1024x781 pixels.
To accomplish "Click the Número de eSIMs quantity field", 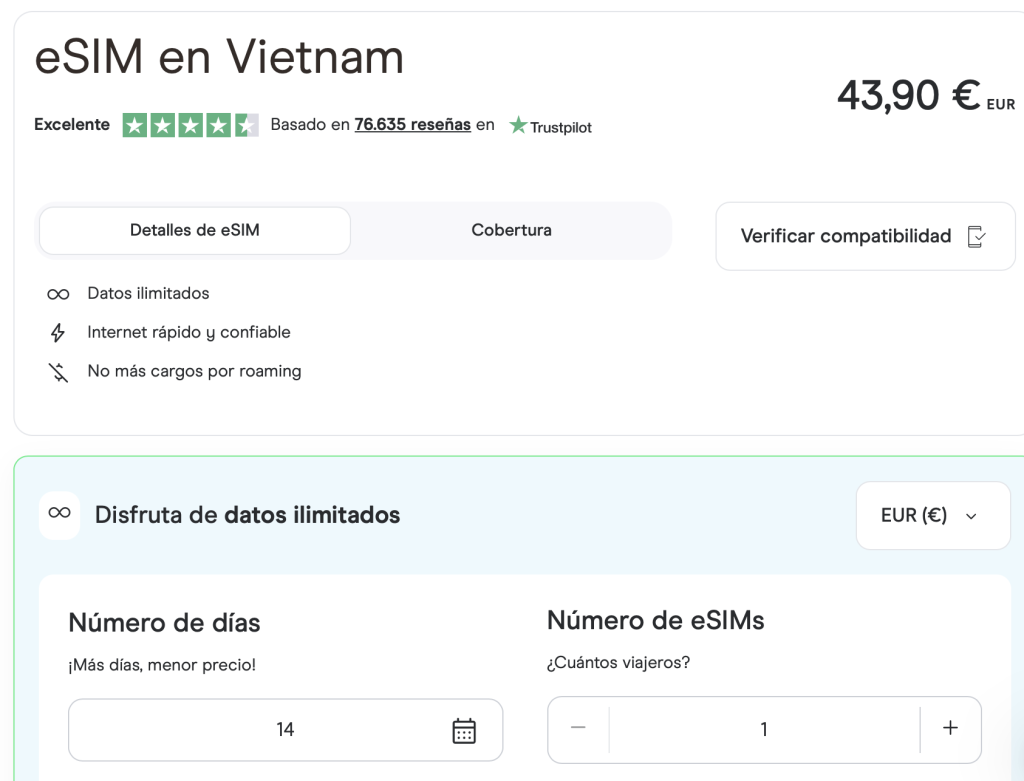I will pos(763,728).
